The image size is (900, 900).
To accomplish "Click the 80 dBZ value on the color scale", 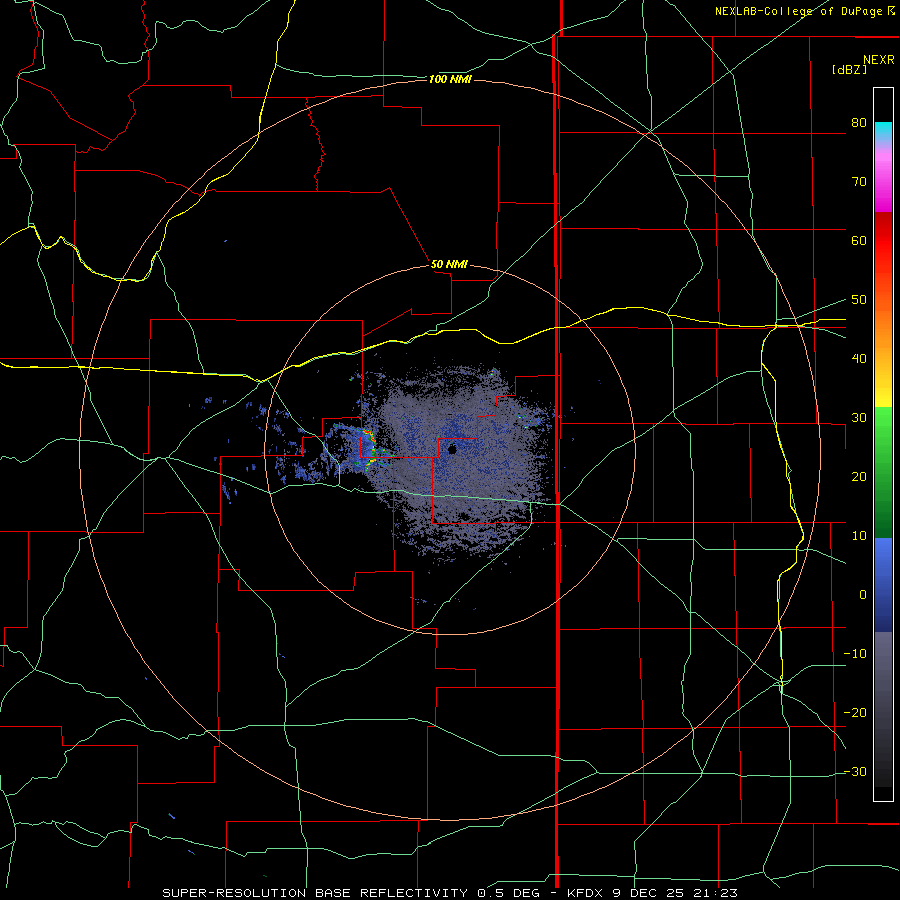I will [x=859, y=123].
